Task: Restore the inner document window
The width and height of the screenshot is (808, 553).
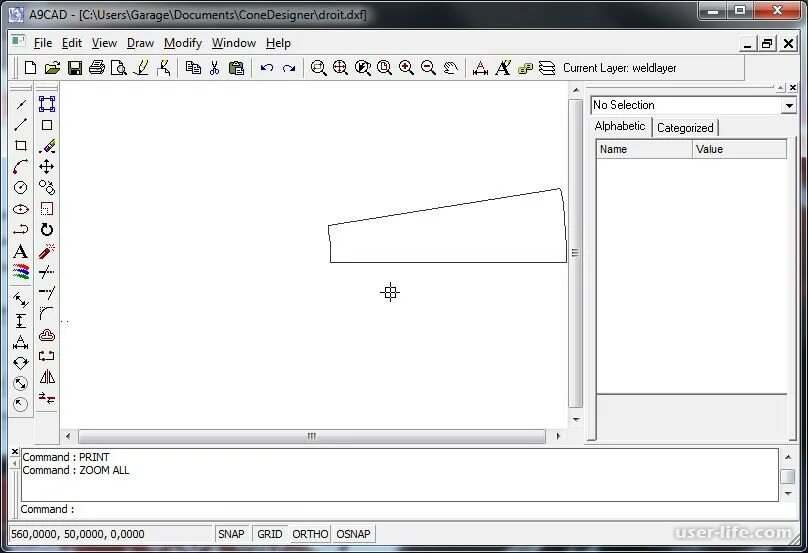Action: tap(767, 44)
